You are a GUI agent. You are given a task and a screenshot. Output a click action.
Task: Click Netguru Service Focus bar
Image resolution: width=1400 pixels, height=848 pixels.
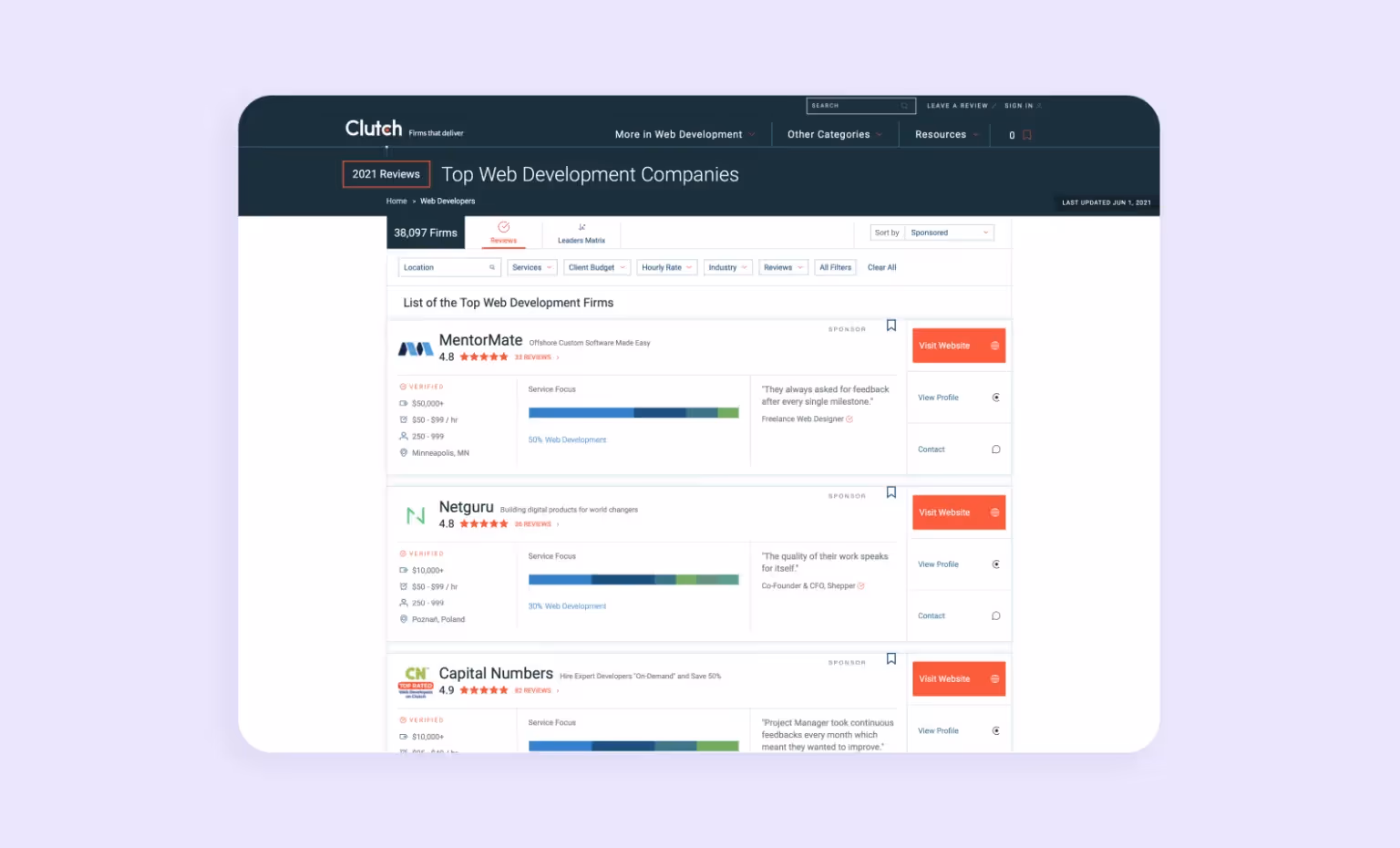pos(633,580)
